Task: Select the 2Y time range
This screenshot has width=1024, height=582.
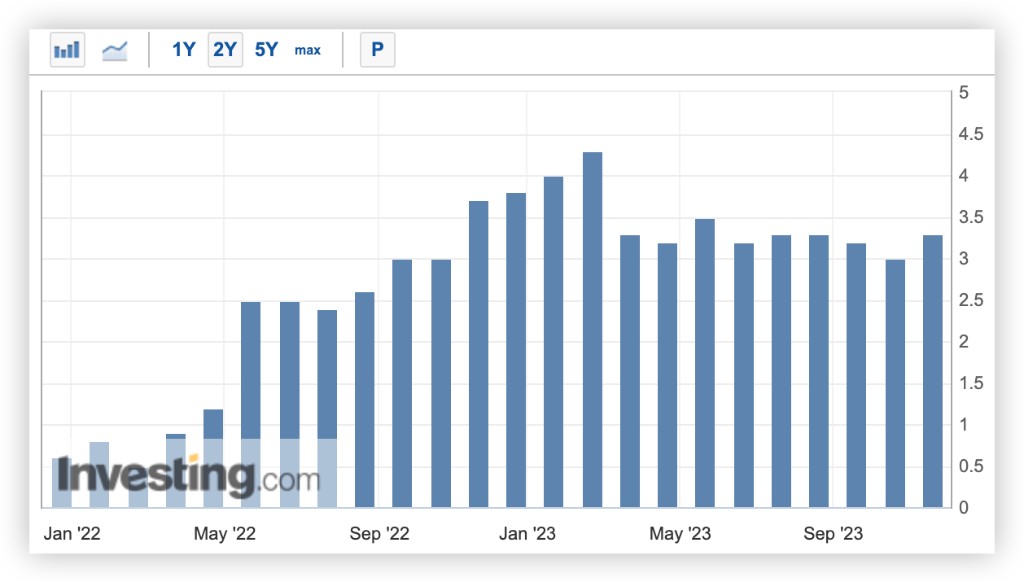Action: pyautogui.click(x=225, y=50)
